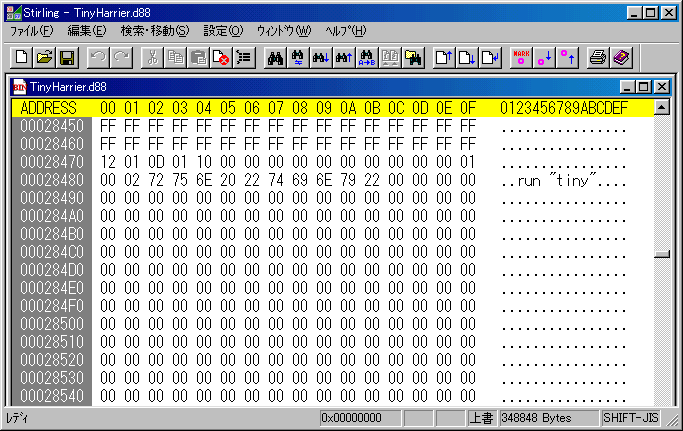Click byte 79 in row 00028480
Image resolution: width=683 pixels, height=431 pixels.
coord(348,180)
